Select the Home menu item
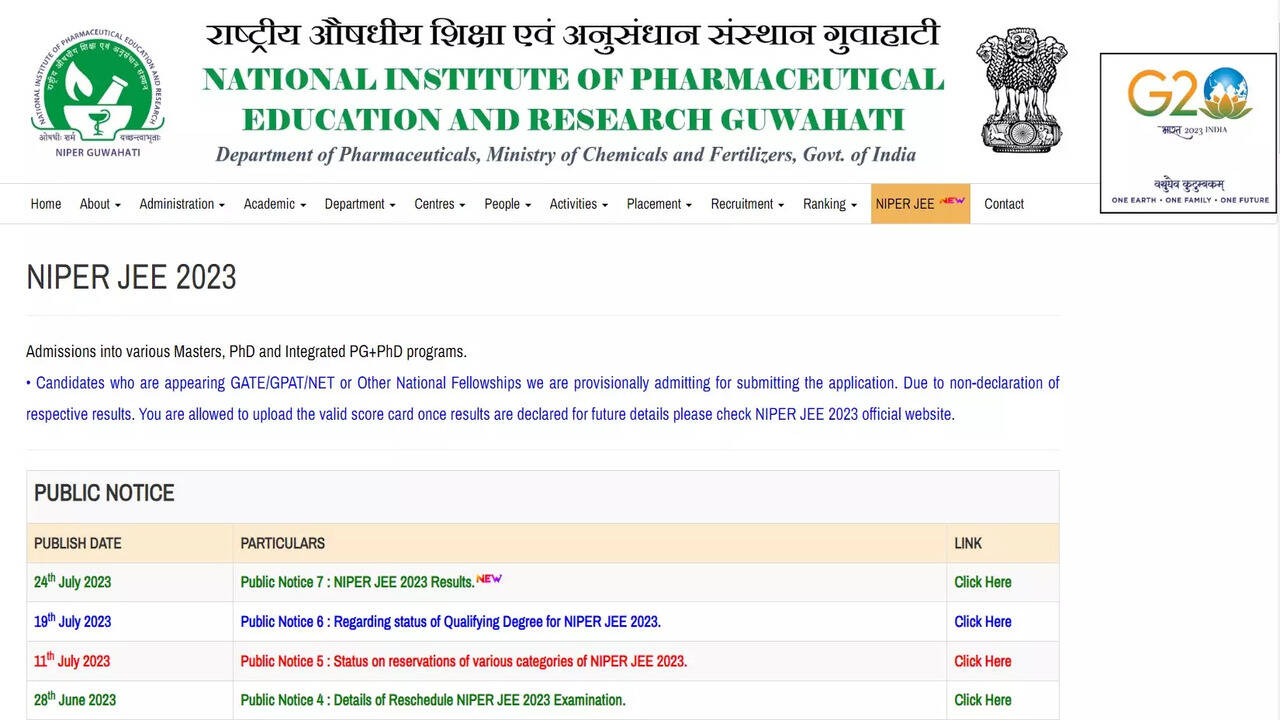This screenshot has height=720, width=1280. (46, 204)
